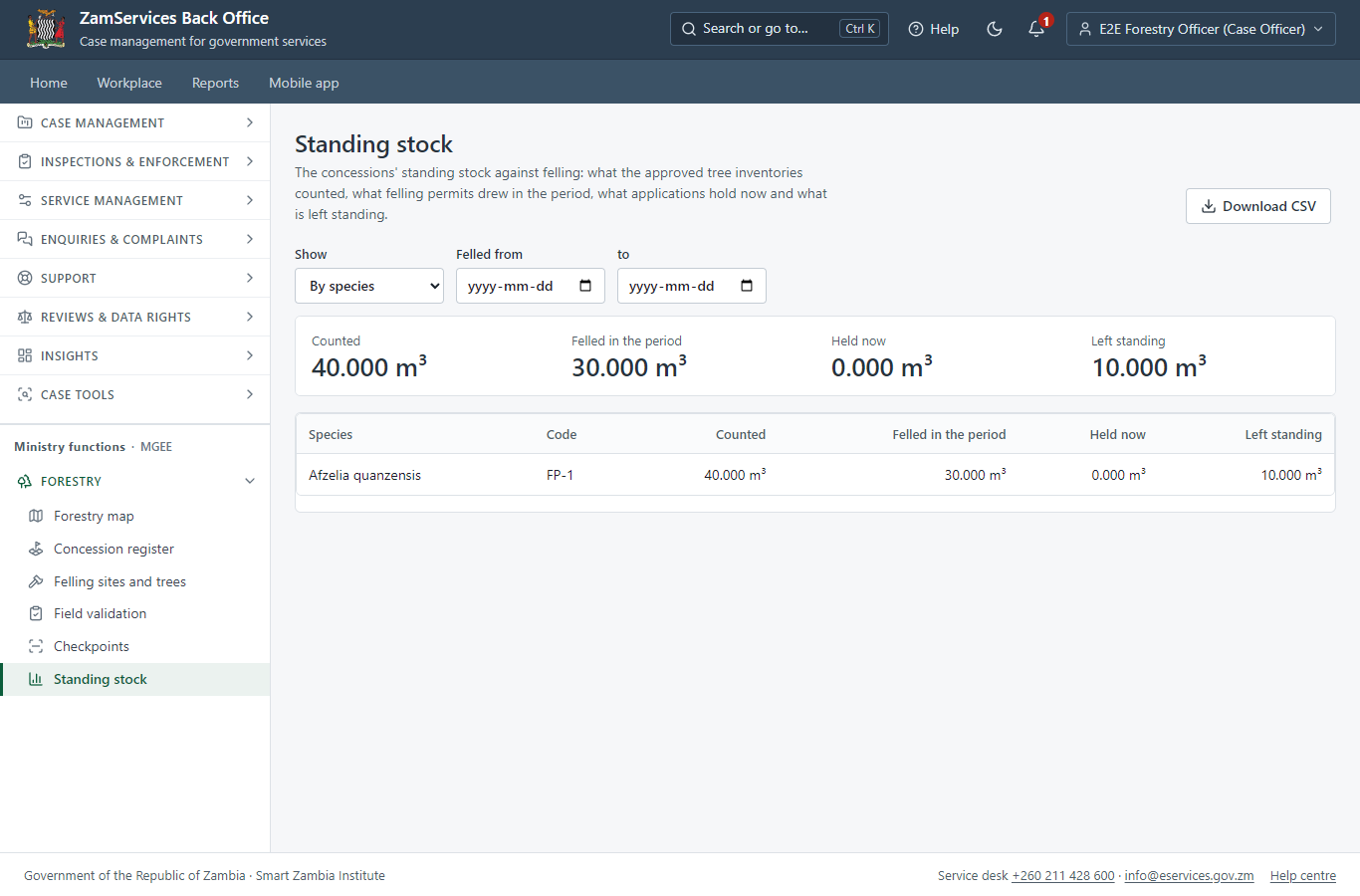Click the Search or go to field
The height and width of the screenshot is (896, 1360).
780,29
